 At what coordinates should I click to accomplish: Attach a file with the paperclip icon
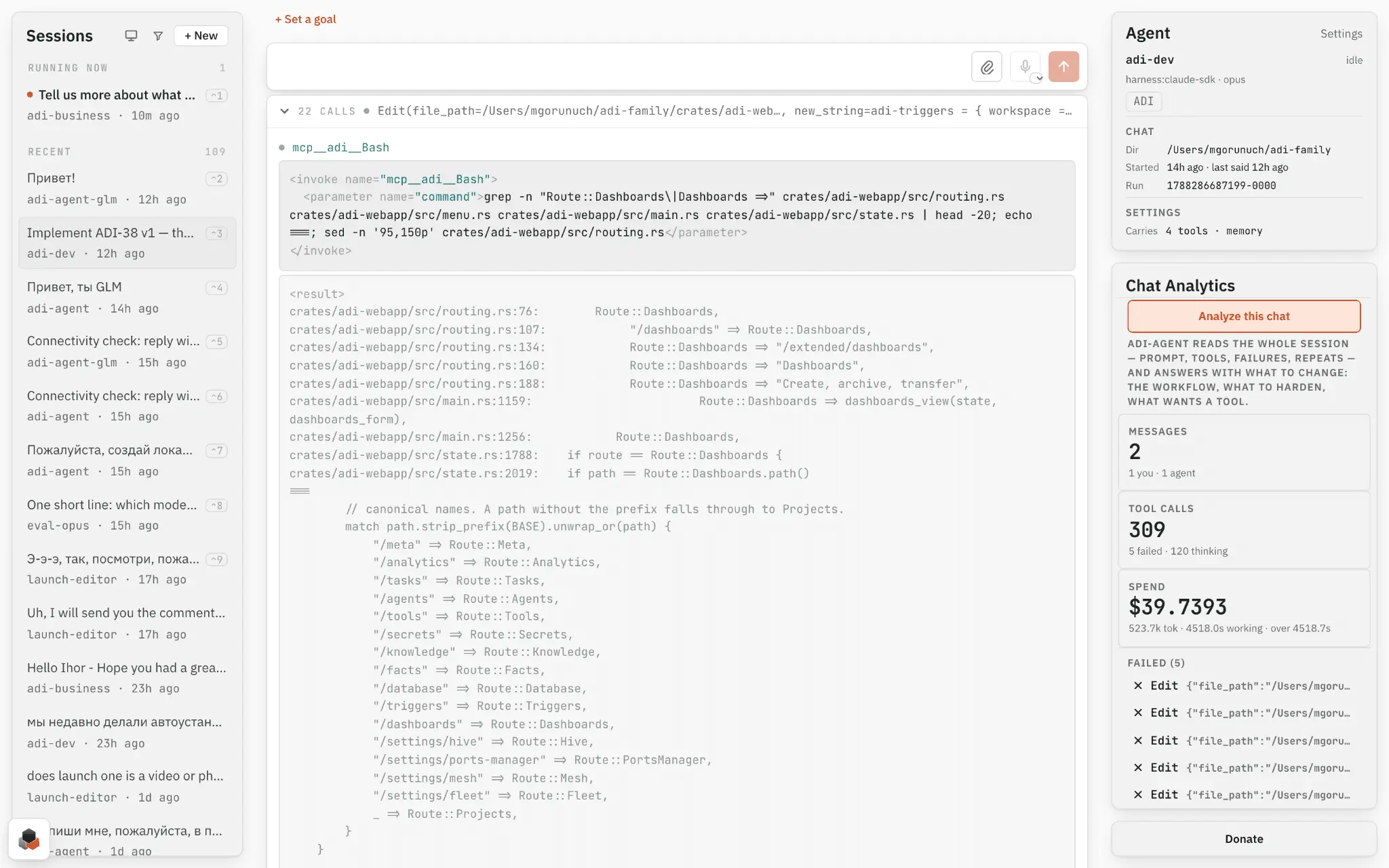click(987, 66)
